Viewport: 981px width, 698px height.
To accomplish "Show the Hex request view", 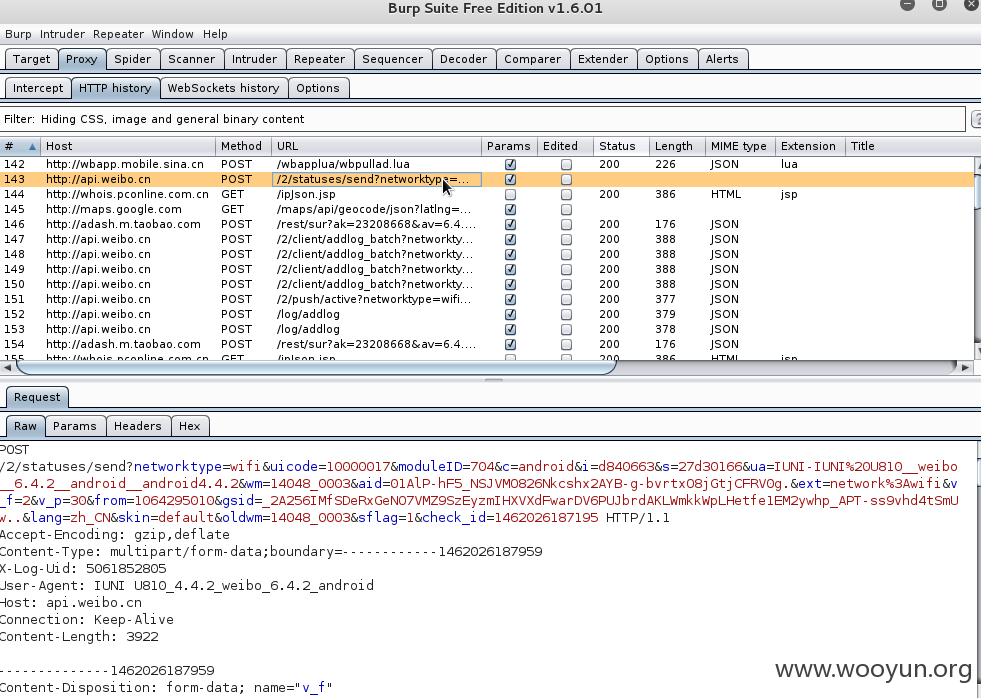I will (x=190, y=426).
